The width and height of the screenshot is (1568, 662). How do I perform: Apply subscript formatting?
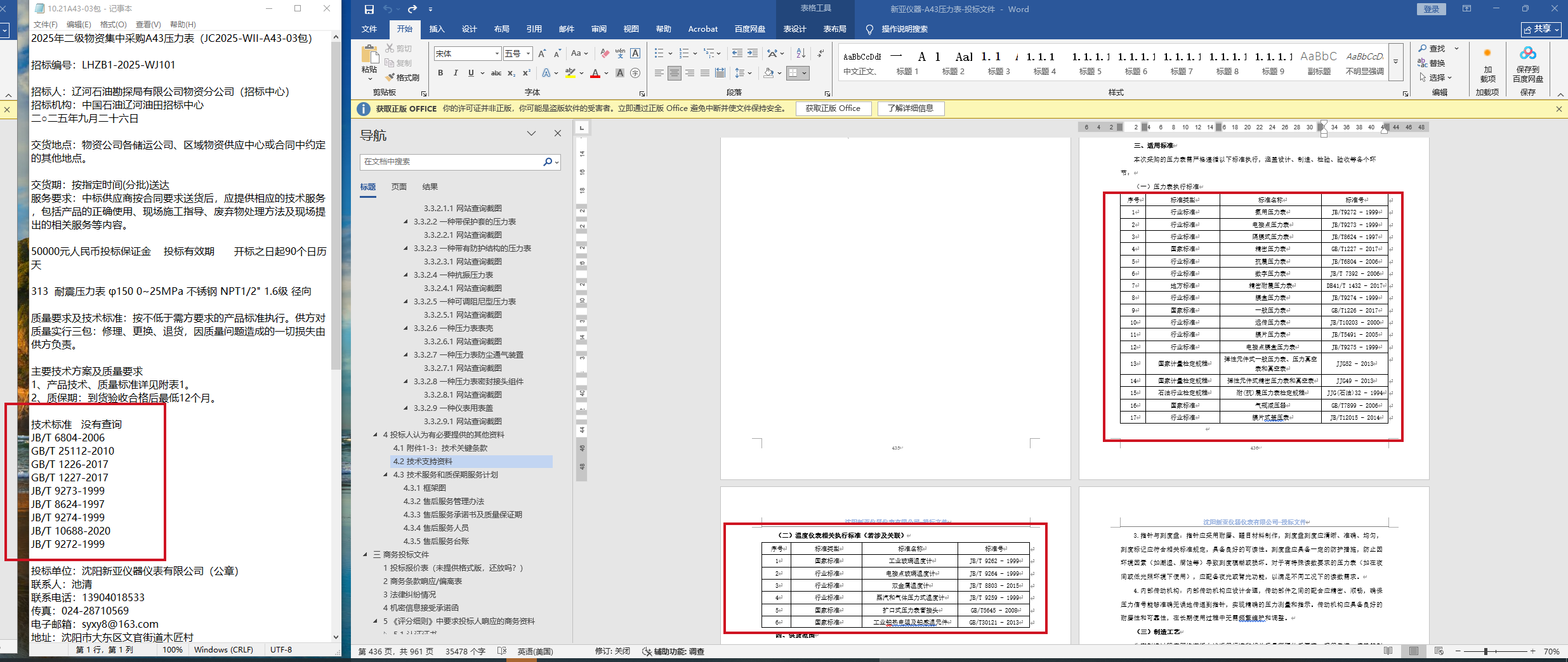click(511, 73)
